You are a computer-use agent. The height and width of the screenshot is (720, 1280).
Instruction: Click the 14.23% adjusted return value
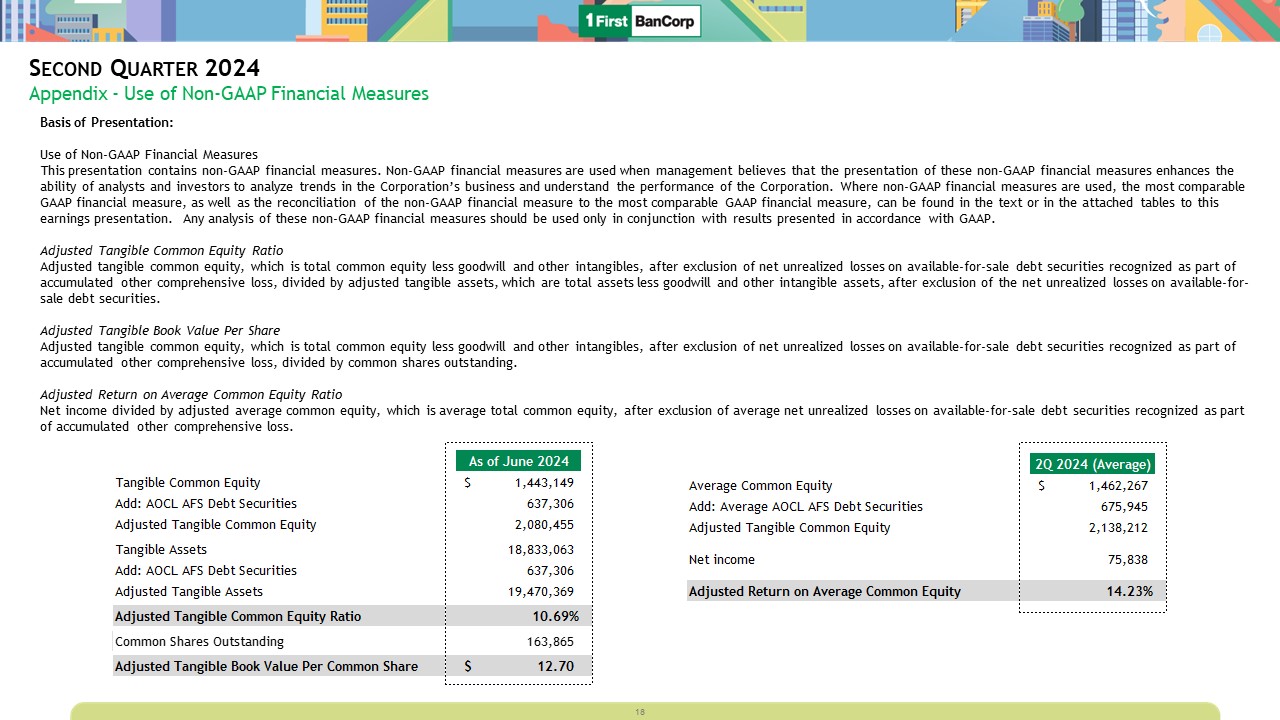pyautogui.click(x=1129, y=591)
